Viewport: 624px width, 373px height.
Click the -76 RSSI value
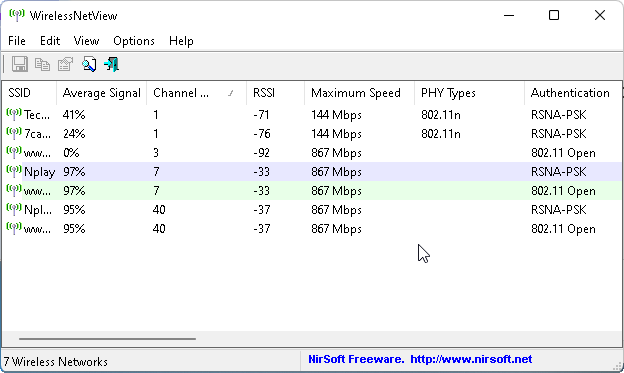pos(261,134)
